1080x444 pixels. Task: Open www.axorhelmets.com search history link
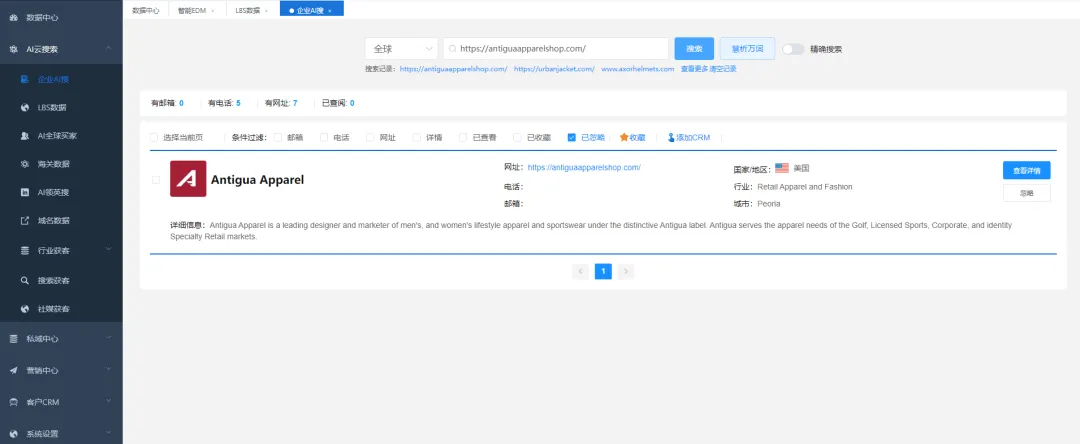coord(638,70)
